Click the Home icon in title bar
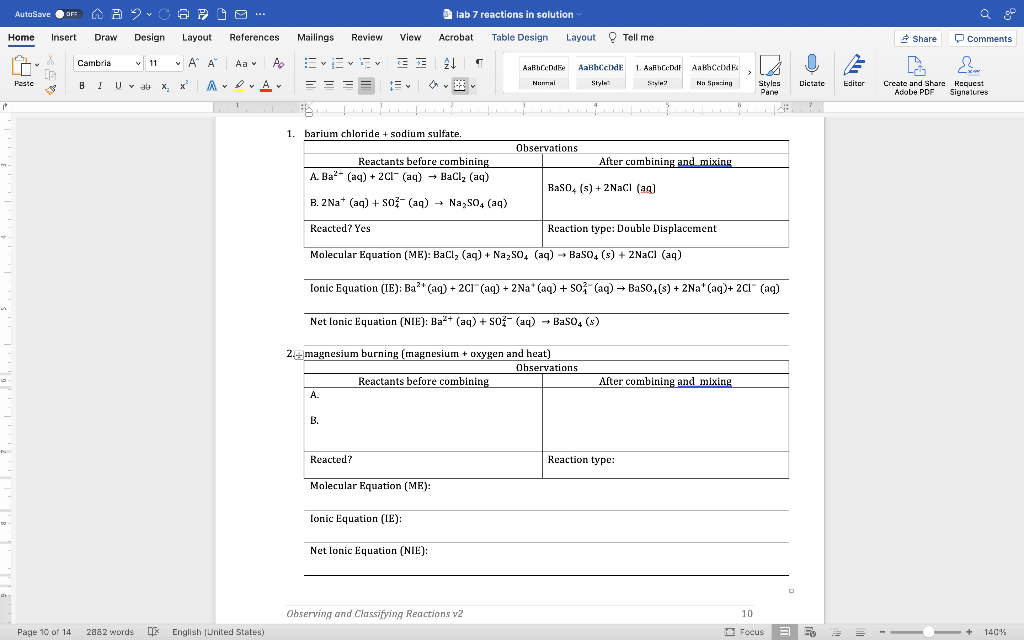1024x640 pixels. pos(97,14)
